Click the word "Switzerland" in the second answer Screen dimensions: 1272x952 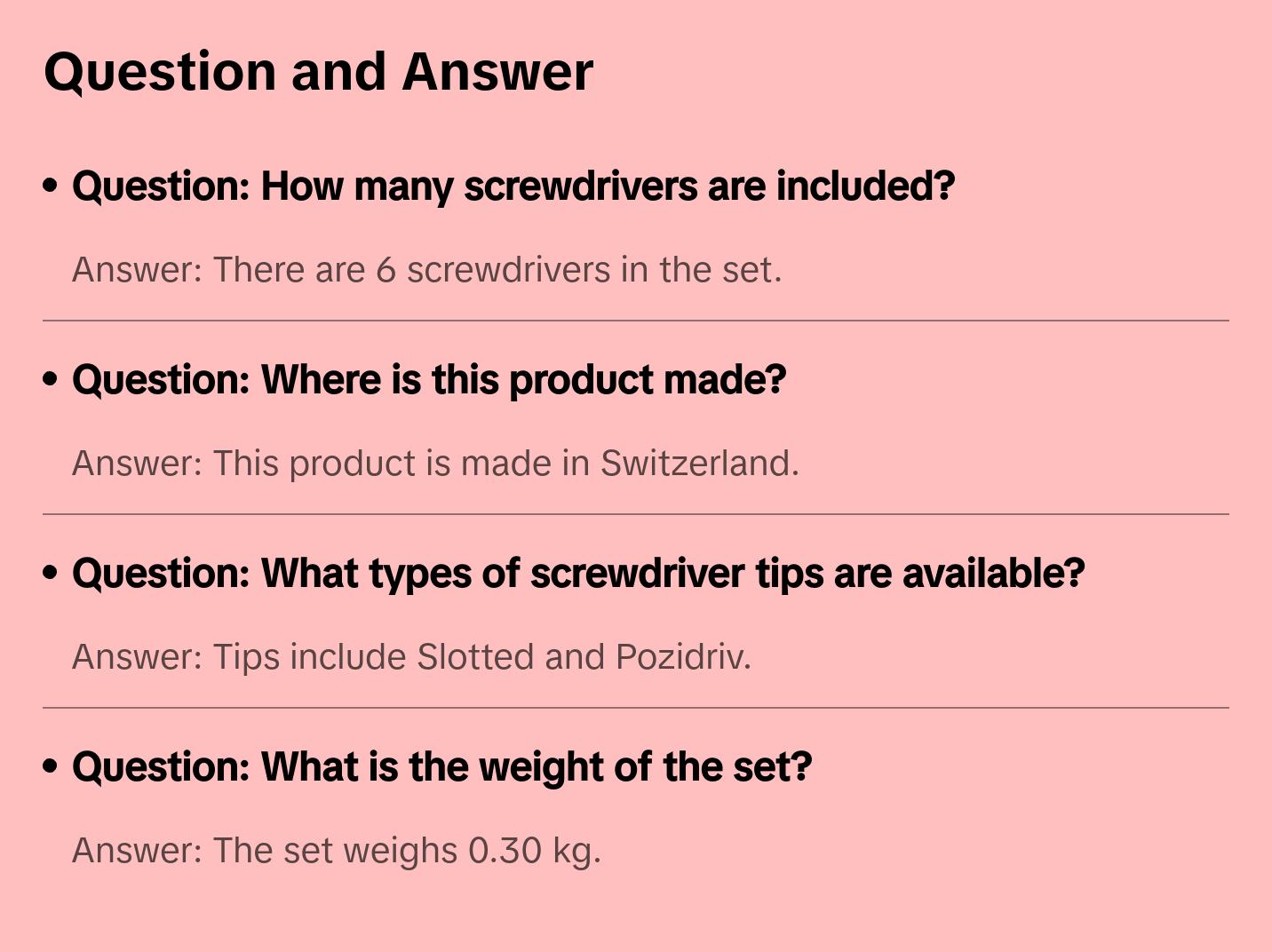pyautogui.click(x=699, y=464)
